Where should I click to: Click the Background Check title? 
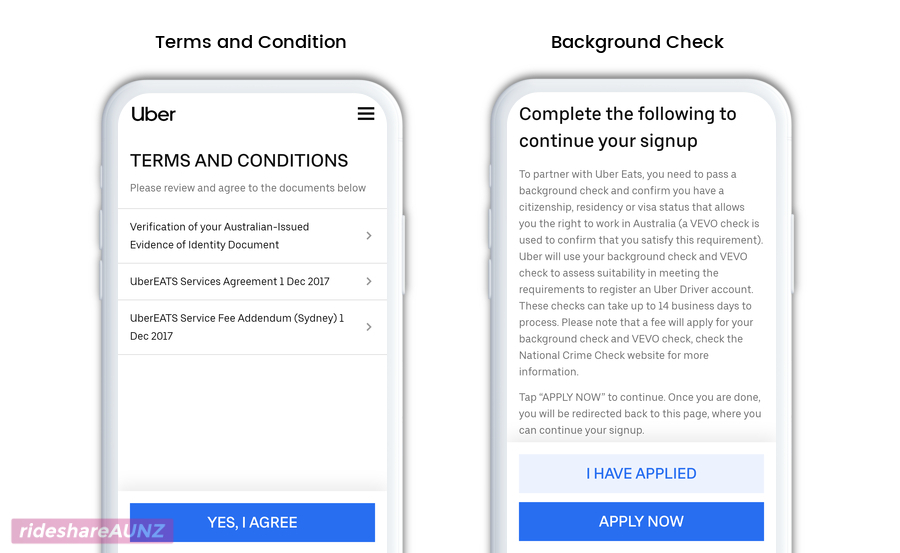coord(637,42)
